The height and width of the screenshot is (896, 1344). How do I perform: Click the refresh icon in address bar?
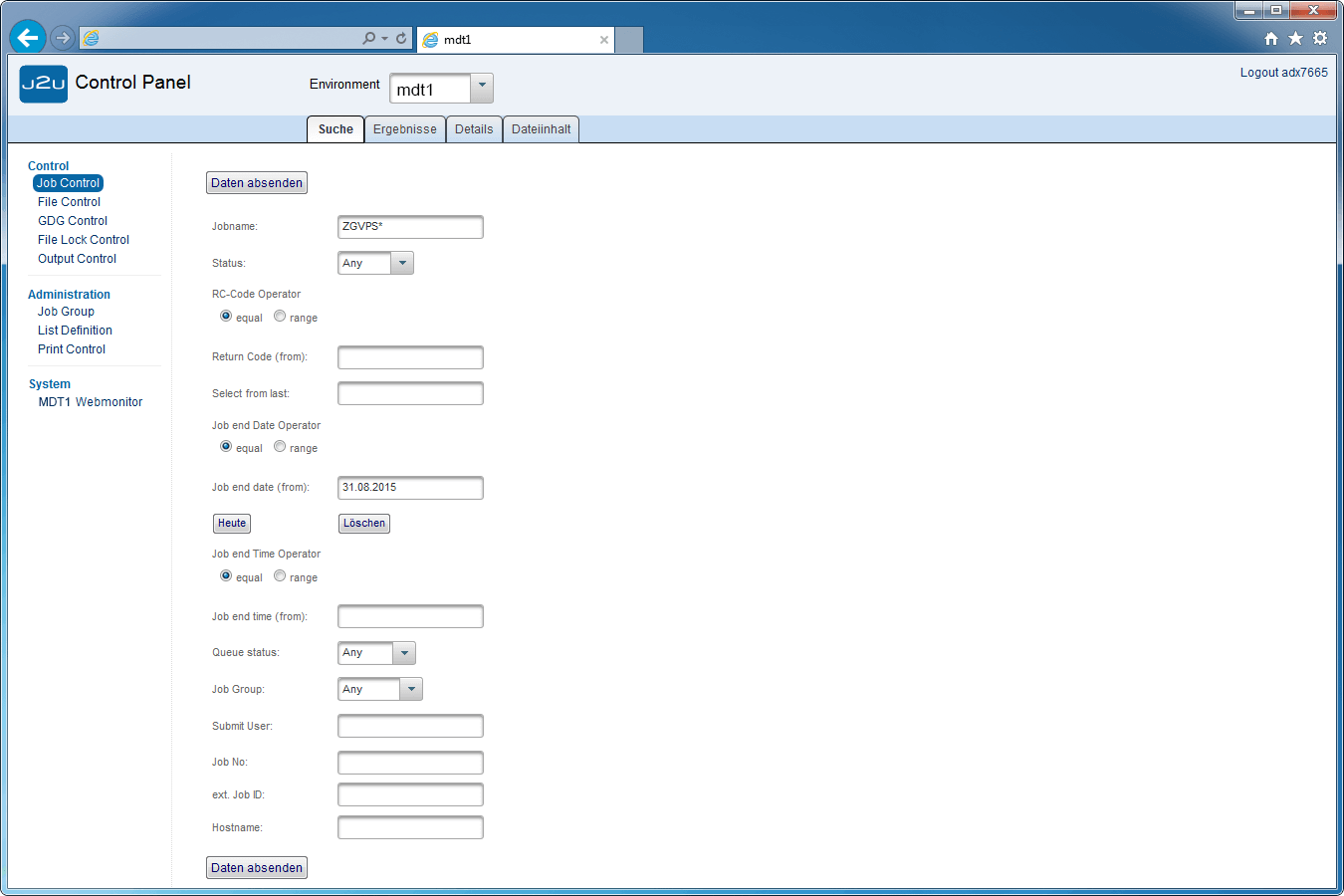[x=401, y=38]
